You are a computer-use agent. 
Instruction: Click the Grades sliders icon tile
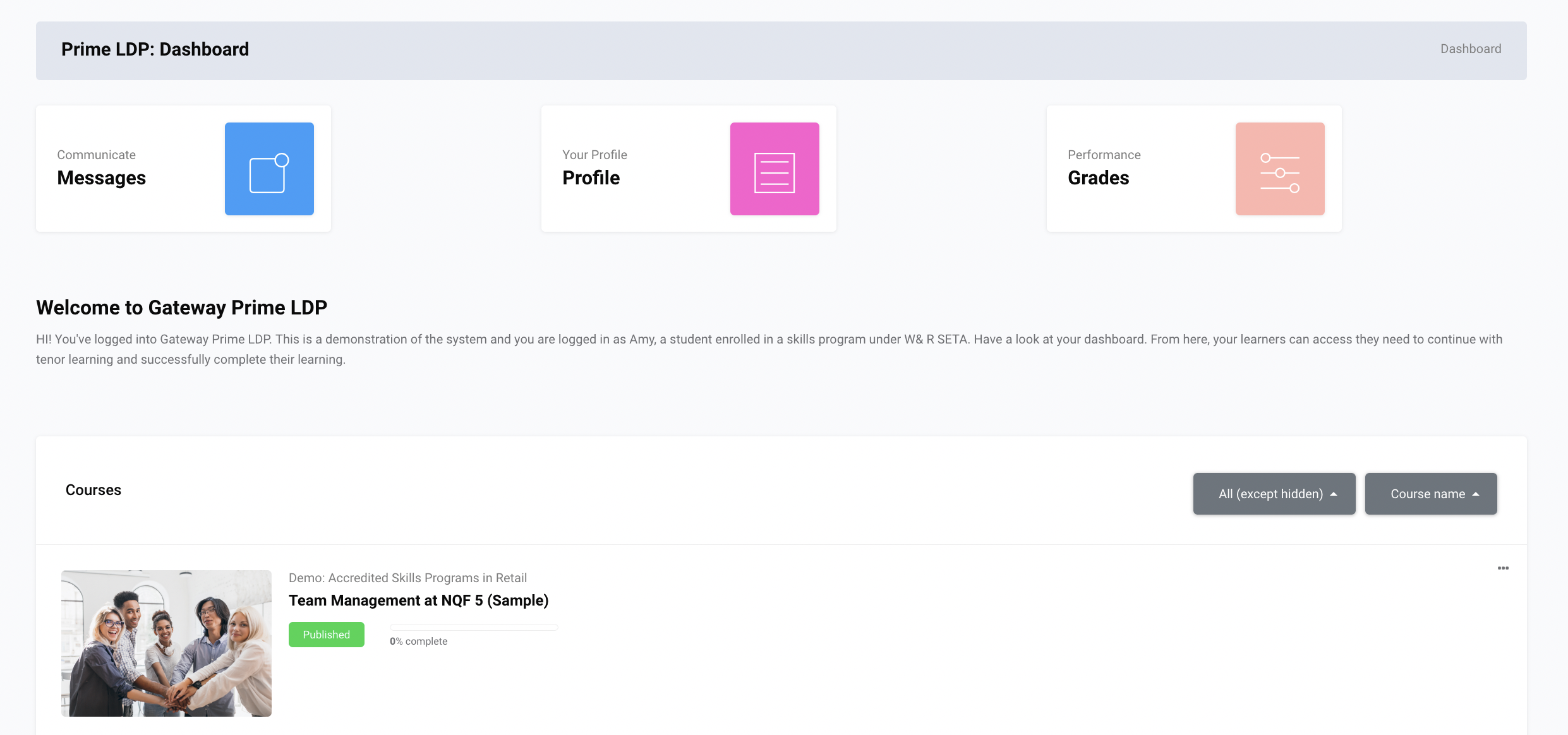point(1280,169)
